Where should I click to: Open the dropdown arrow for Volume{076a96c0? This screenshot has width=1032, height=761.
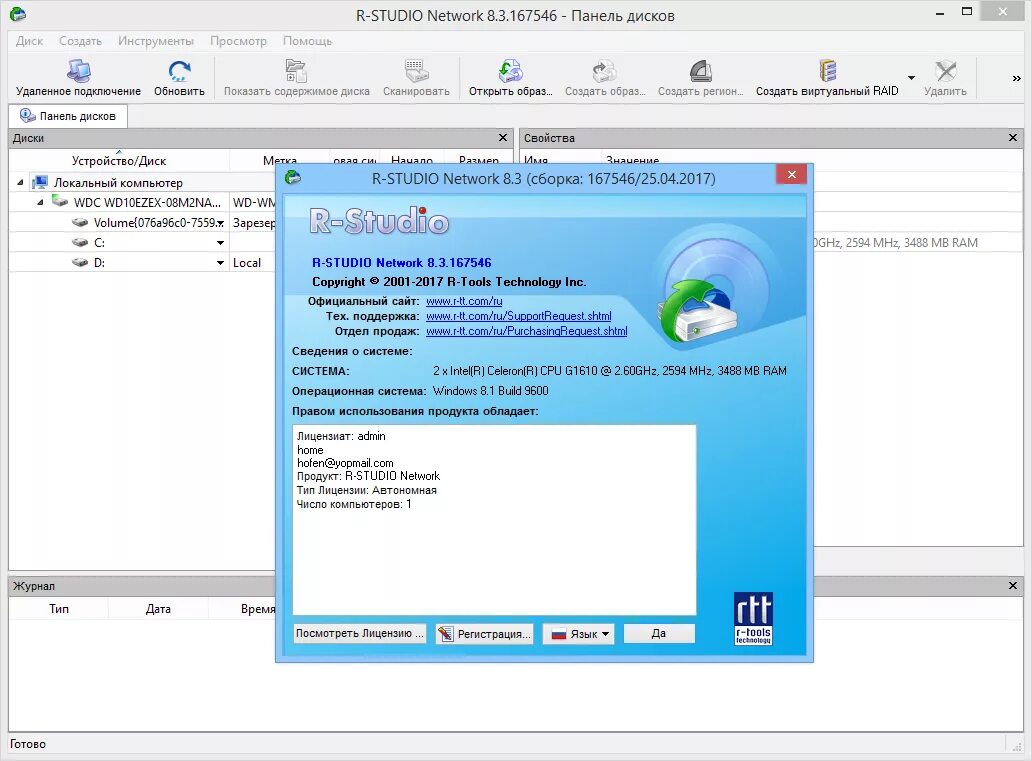pyautogui.click(x=220, y=223)
